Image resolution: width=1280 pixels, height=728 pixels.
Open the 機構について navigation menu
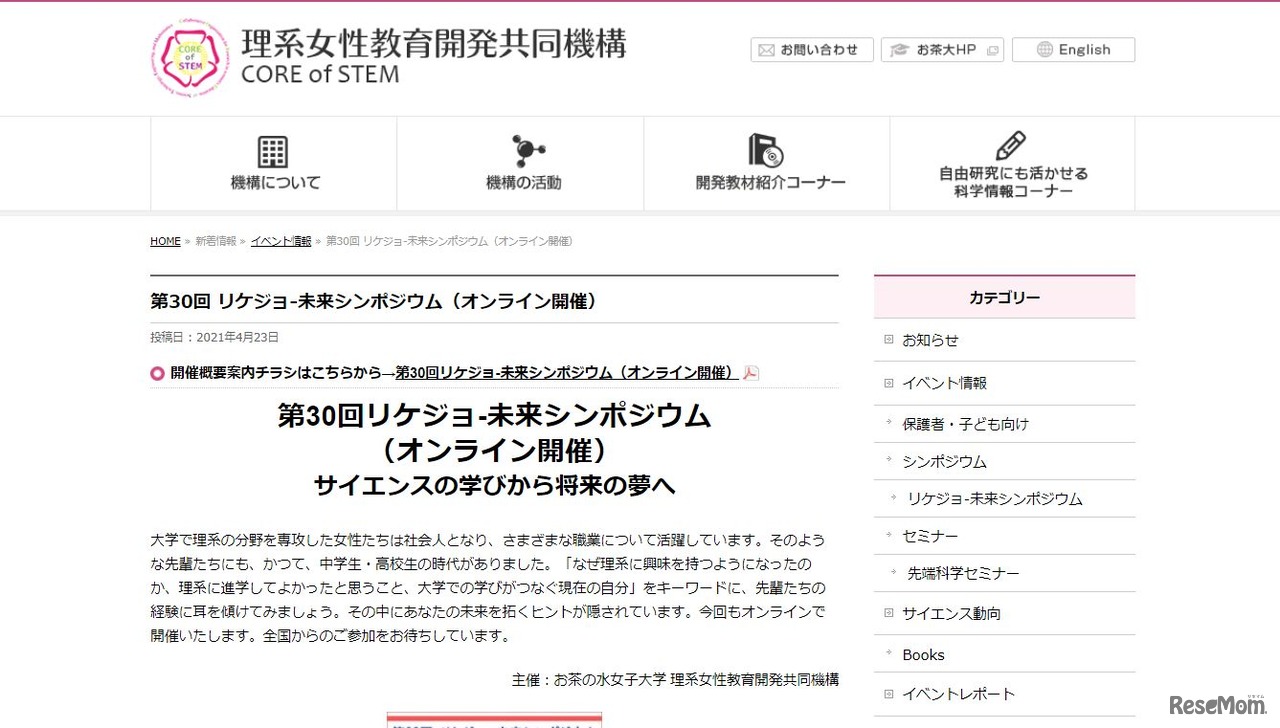click(275, 183)
